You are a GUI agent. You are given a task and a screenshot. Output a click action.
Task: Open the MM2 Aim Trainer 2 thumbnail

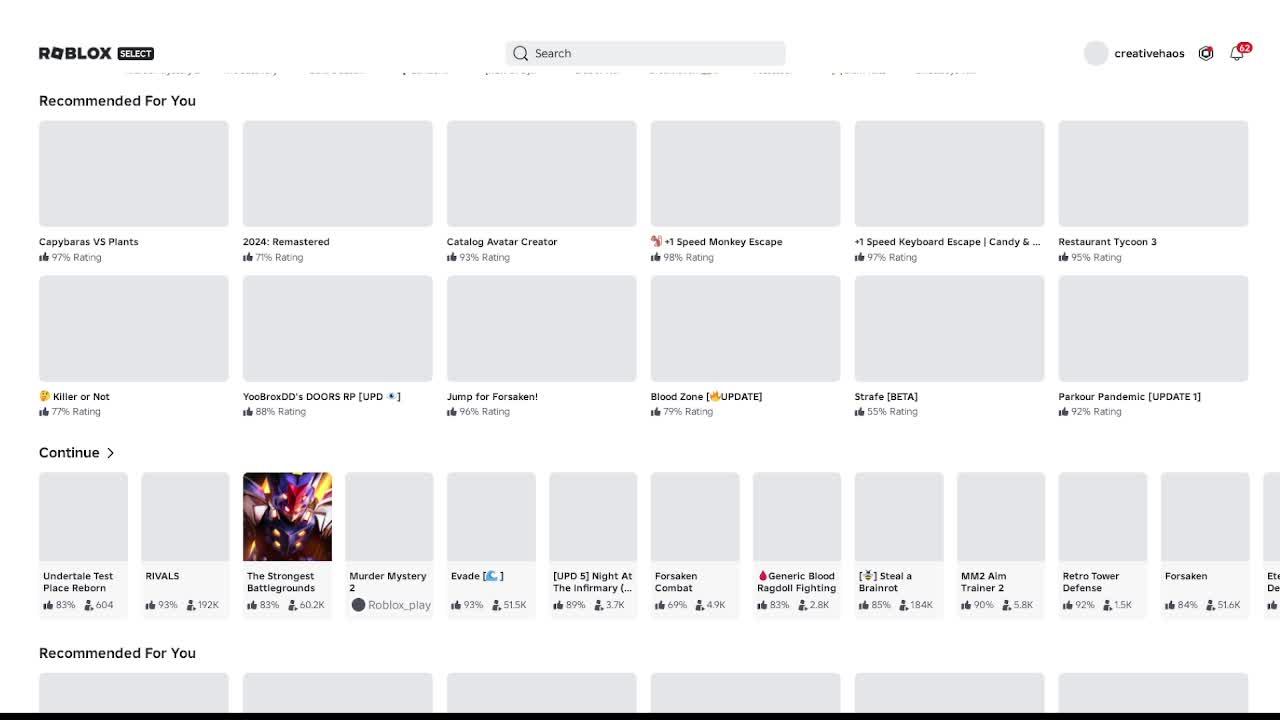click(x=1001, y=517)
